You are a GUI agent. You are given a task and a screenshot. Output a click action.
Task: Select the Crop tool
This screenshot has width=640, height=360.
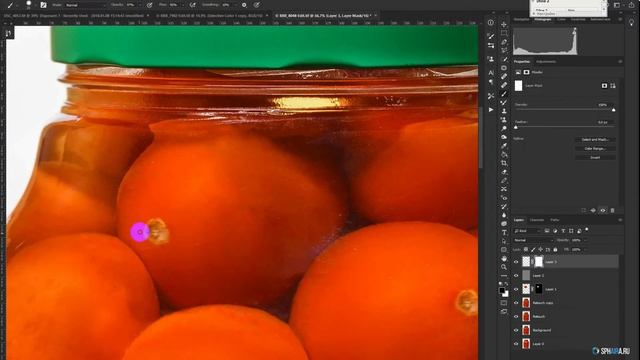click(x=504, y=163)
